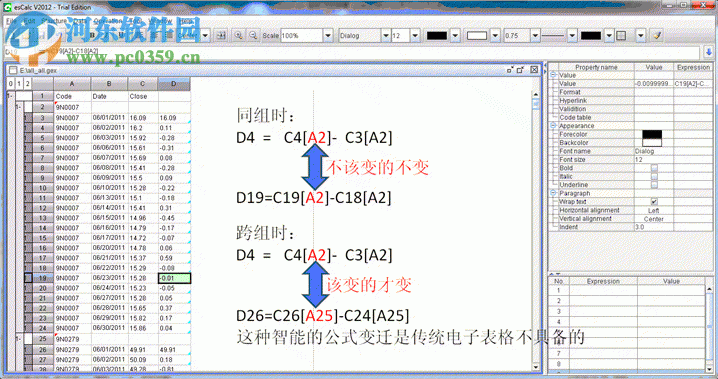Uncheck the Wrap text checkbox
Image resolution: width=718 pixels, height=379 pixels.
(x=654, y=202)
